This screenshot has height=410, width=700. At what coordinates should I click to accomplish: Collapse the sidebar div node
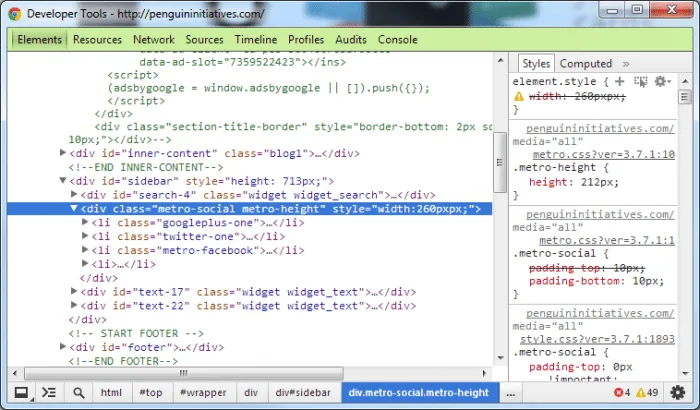63,180
